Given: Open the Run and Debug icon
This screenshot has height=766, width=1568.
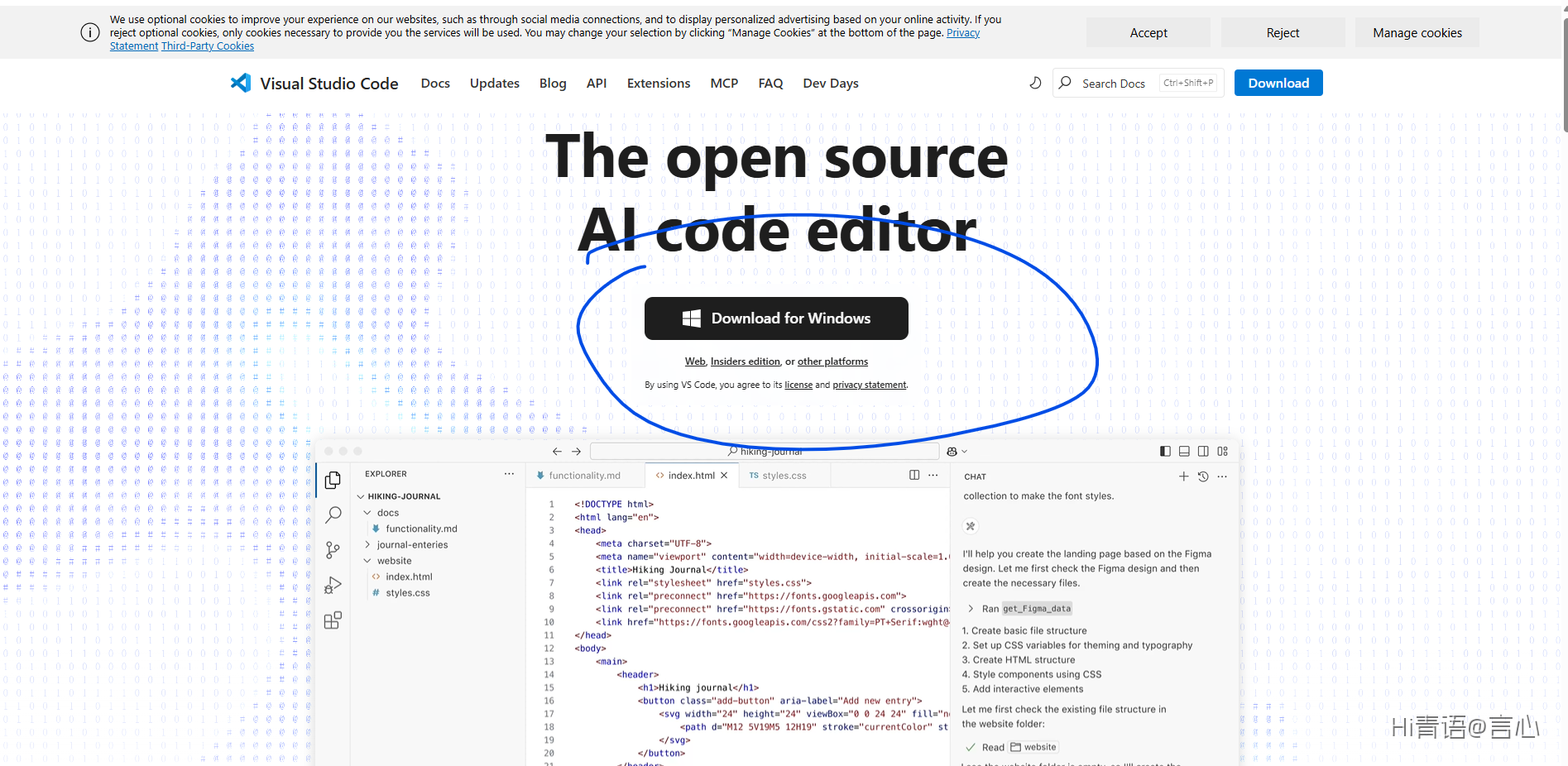Looking at the screenshot, I should point(333,586).
